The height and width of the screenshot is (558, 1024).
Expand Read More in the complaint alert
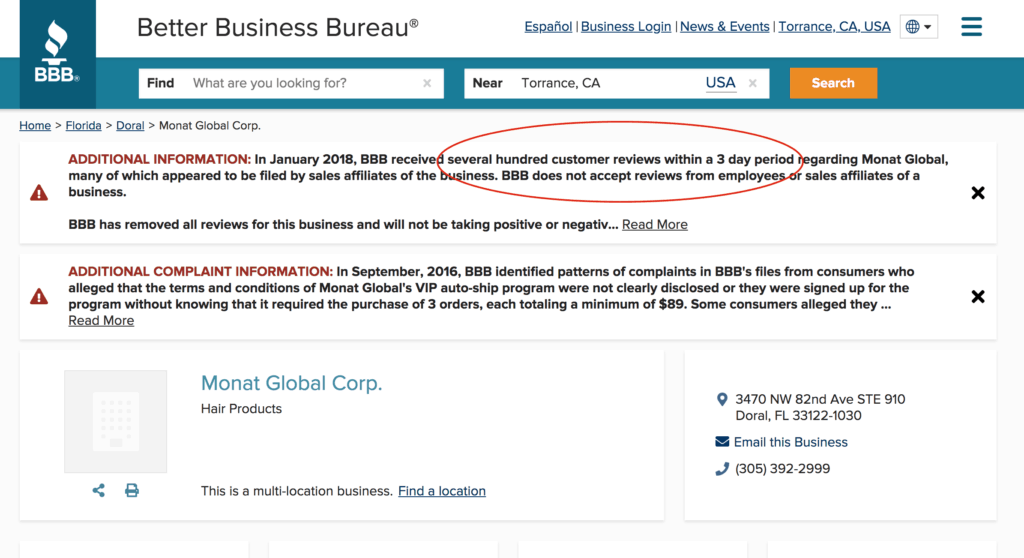point(101,320)
